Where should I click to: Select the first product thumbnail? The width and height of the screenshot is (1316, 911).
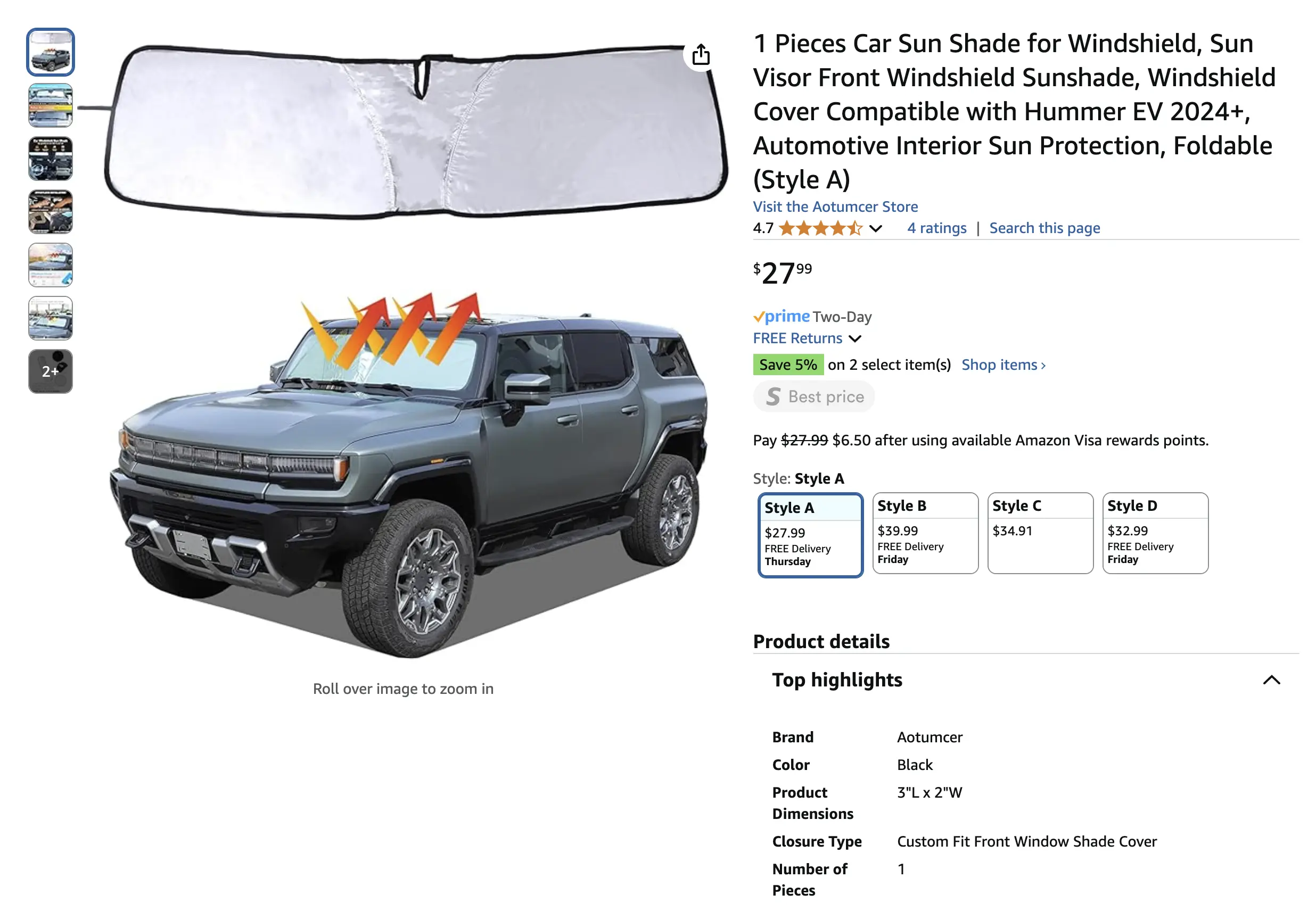point(50,52)
